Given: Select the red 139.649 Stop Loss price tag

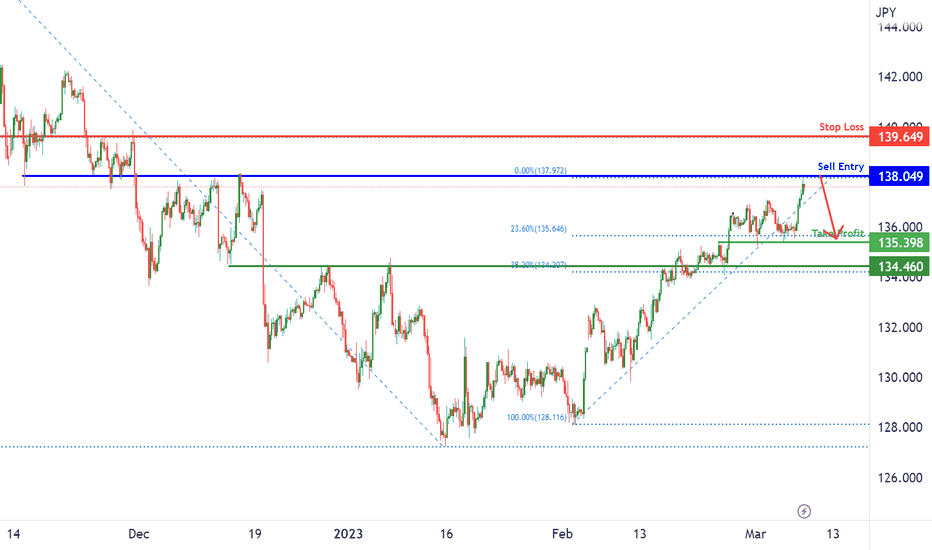Looking at the screenshot, I should tap(899, 137).
